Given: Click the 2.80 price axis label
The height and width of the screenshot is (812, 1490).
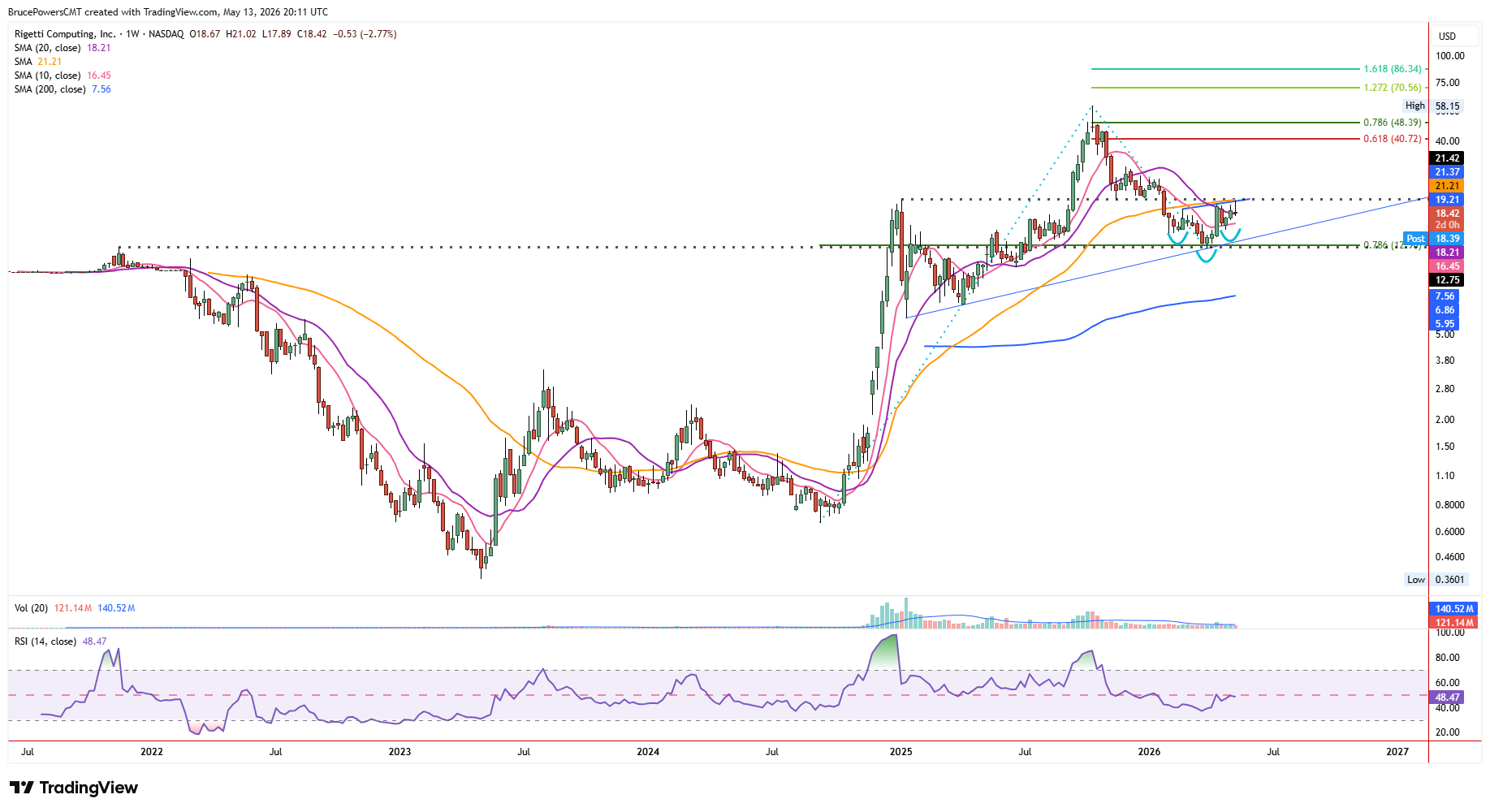Looking at the screenshot, I should 1445,389.
